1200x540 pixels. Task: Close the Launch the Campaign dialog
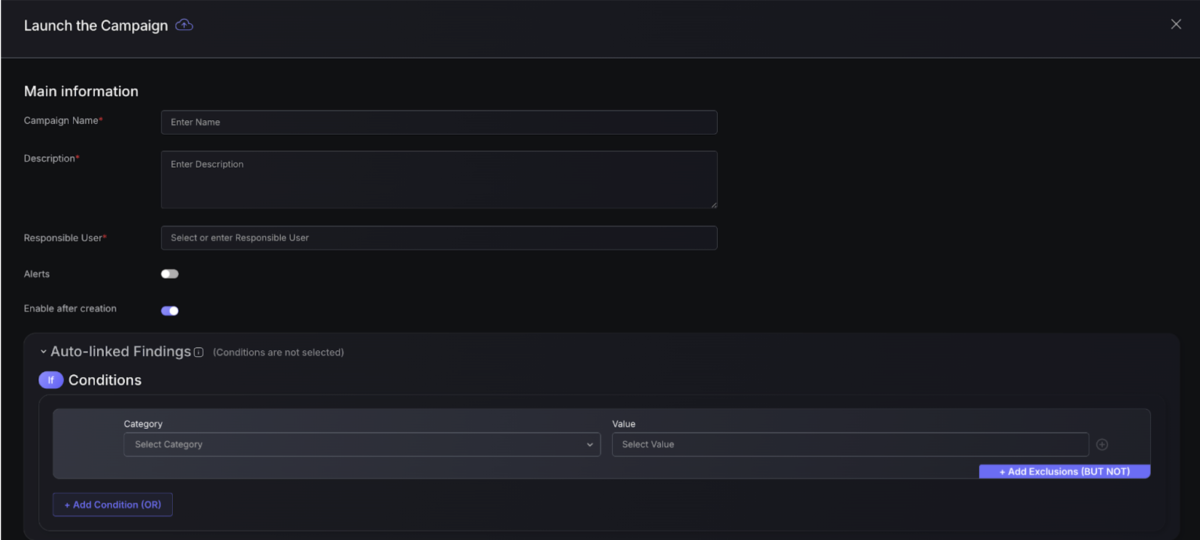click(1176, 24)
